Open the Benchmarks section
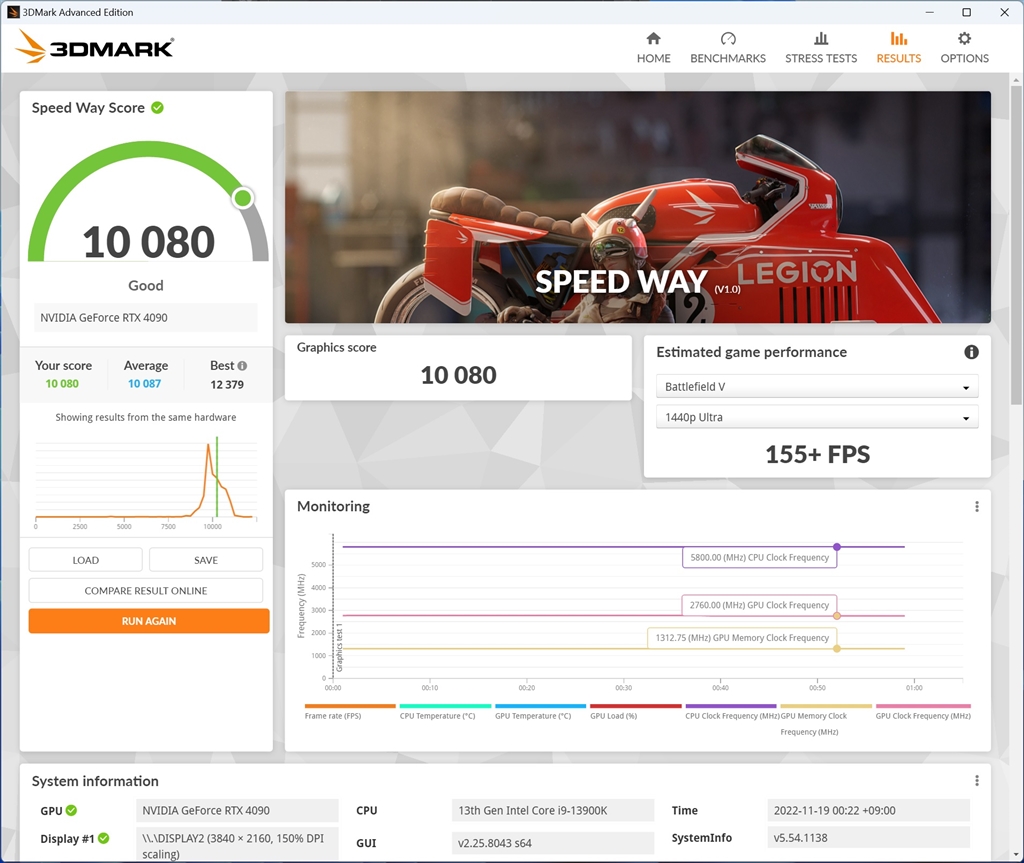The image size is (1024, 863). (x=727, y=47)
